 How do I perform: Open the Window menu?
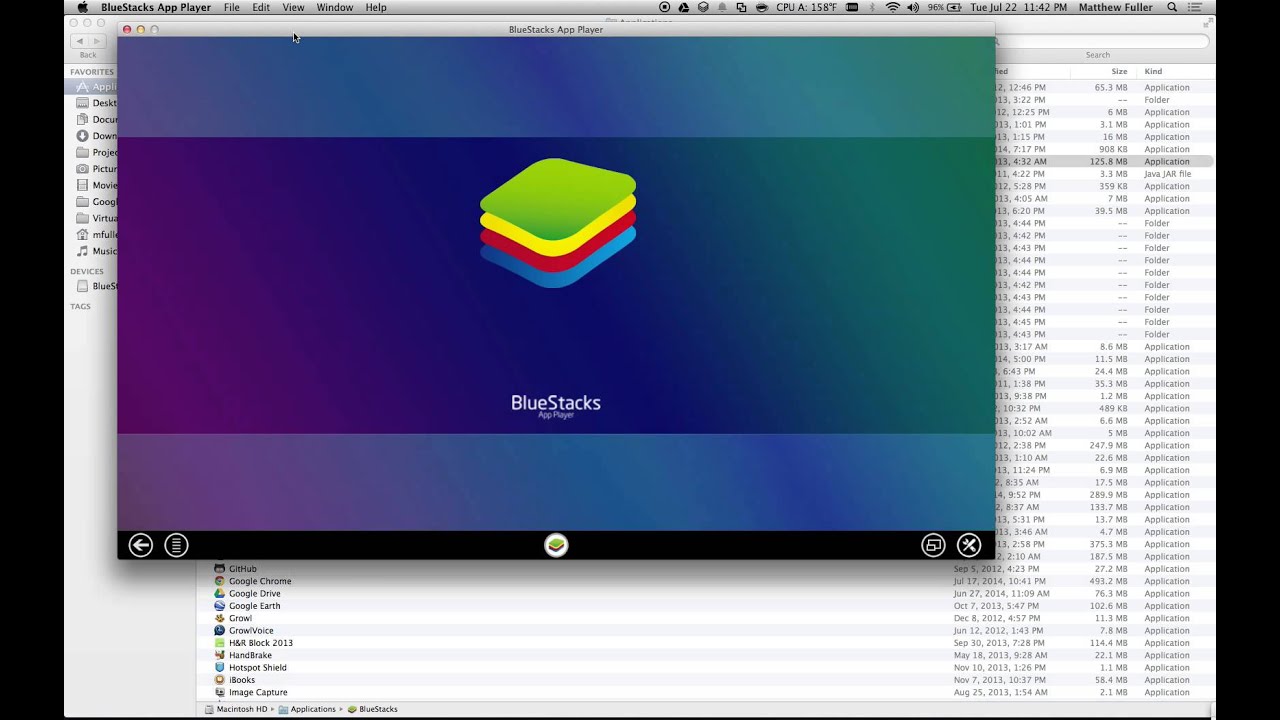[x=335, y=7]
